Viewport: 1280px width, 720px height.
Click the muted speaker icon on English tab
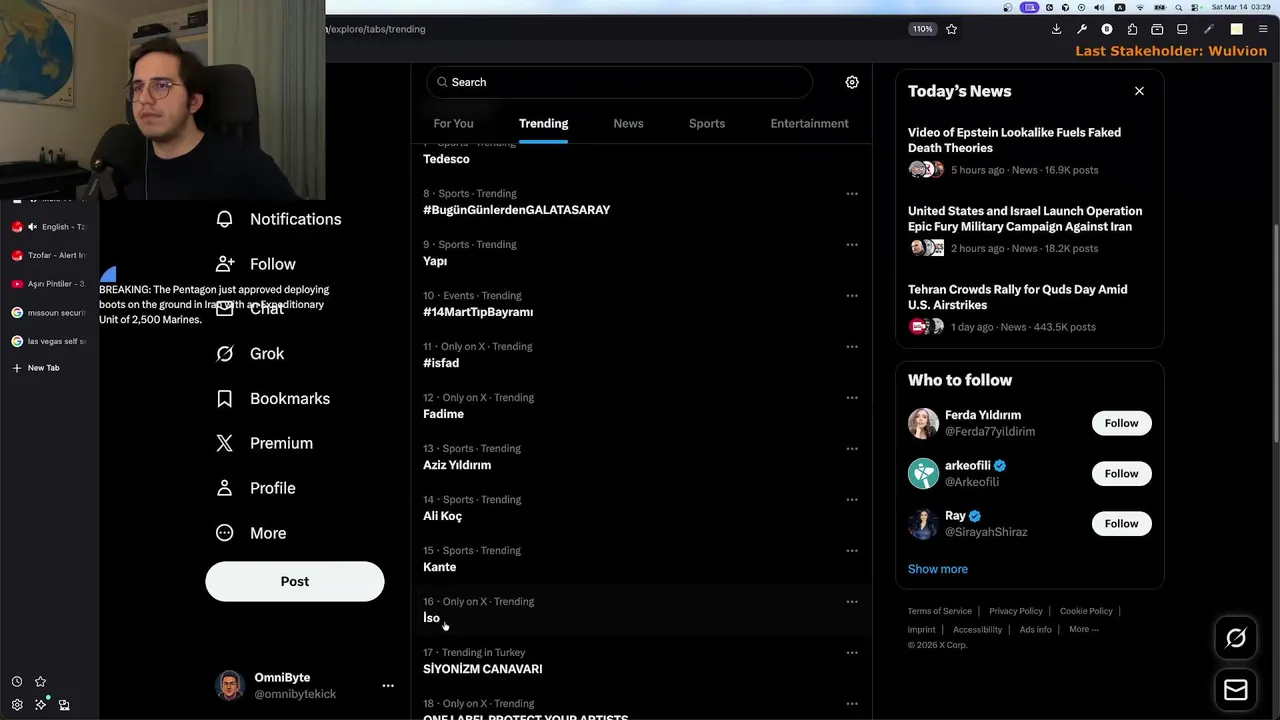[x=32, y=227]
